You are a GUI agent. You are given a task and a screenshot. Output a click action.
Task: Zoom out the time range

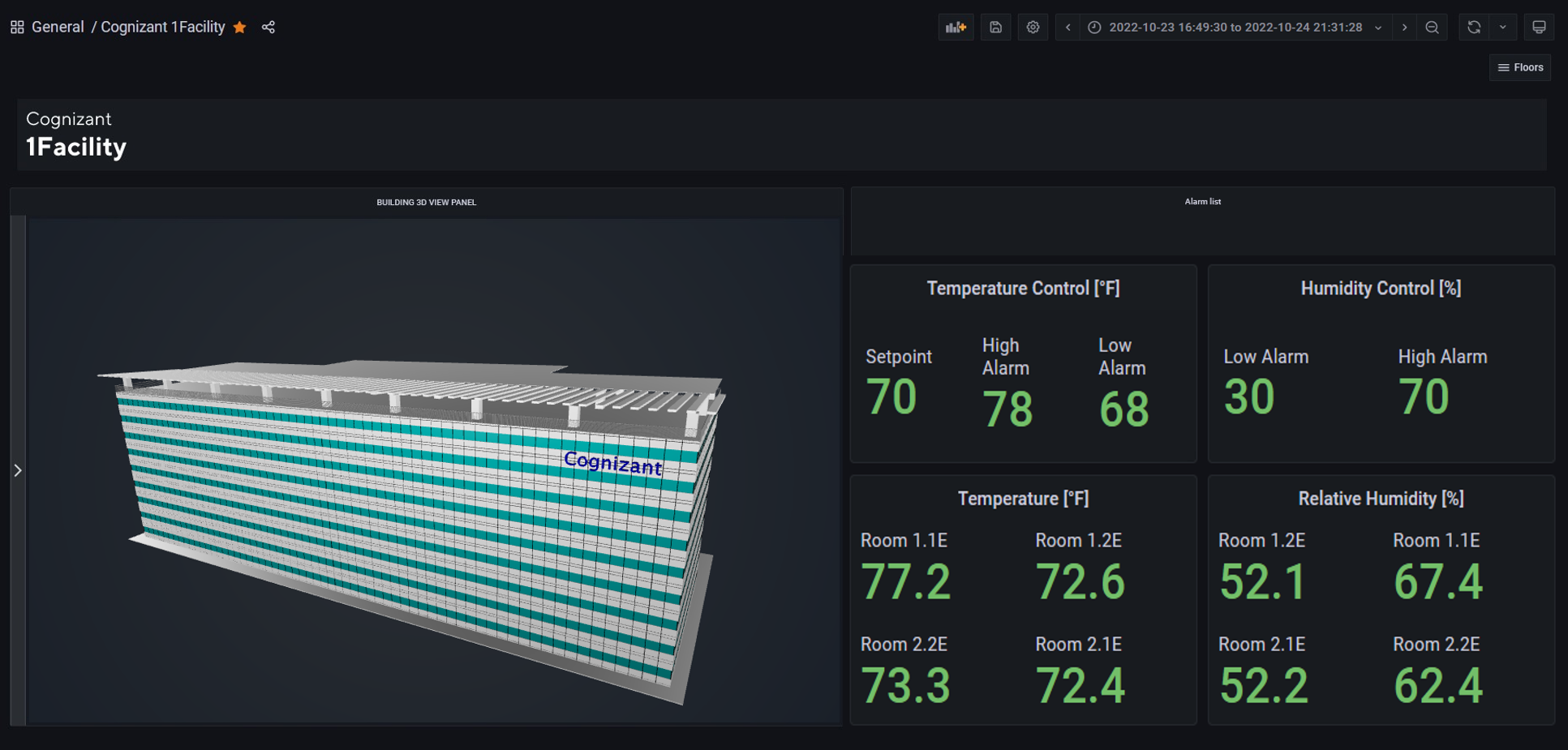(x=1433, y=27)
